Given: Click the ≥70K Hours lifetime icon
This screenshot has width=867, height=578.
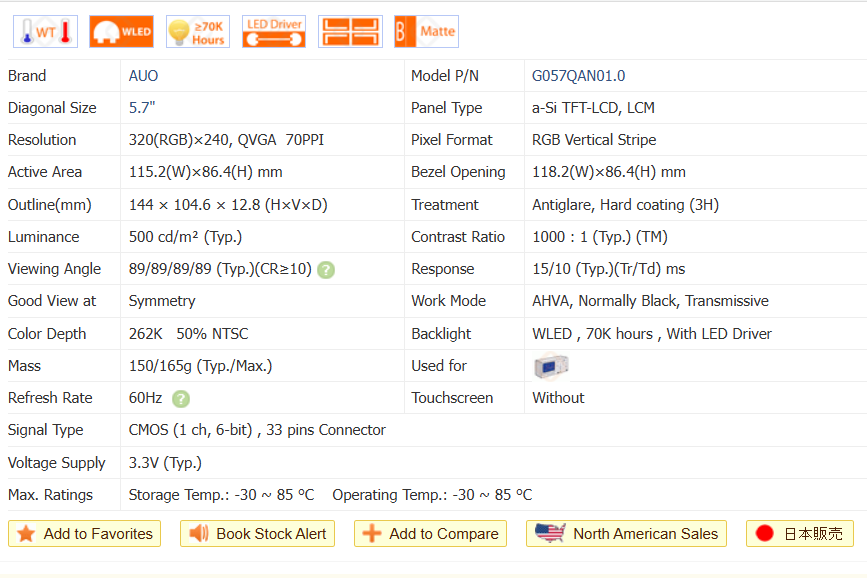Looking at the screenshot, I should pos(197,32).
